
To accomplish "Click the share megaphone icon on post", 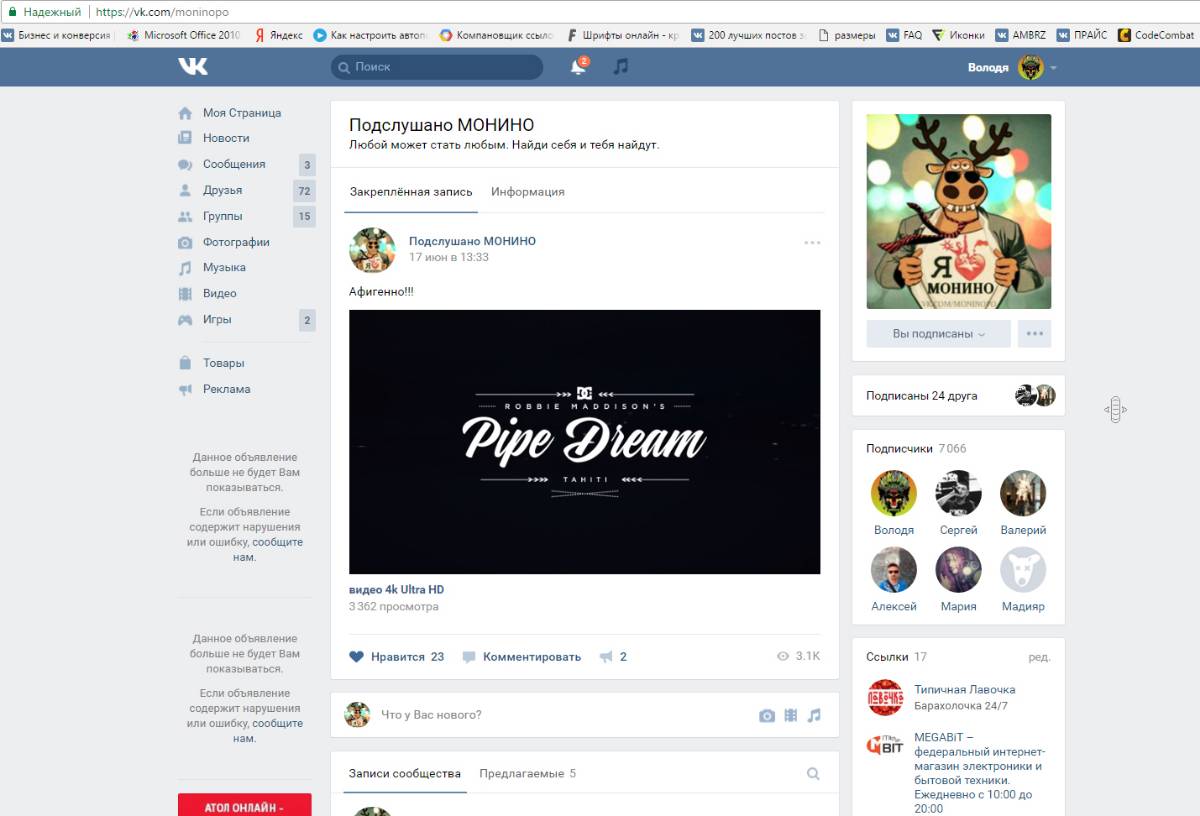I will click(606, 657).
